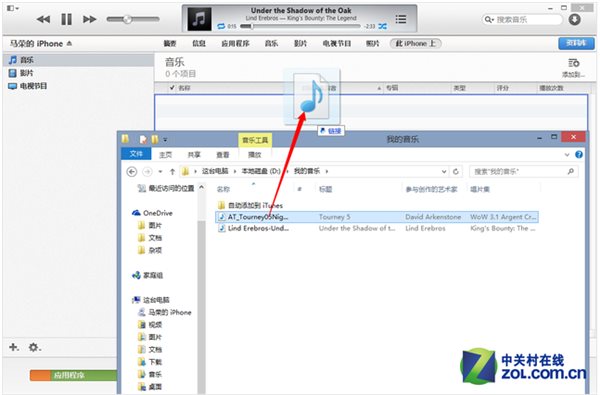Open the iTunes downloads arrow icon
The width and height of the screenshot is (600, 395).
pos(574,19)
